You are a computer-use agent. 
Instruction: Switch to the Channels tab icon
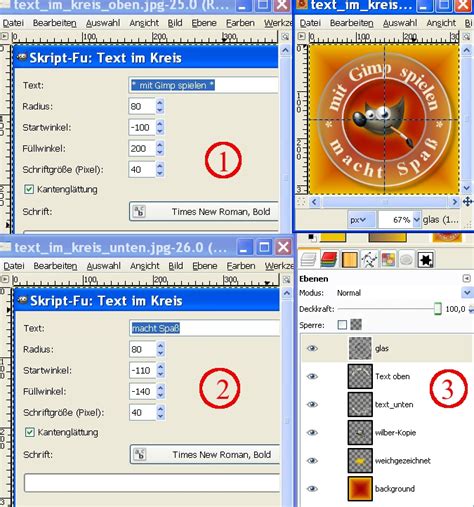pos(329,259)
